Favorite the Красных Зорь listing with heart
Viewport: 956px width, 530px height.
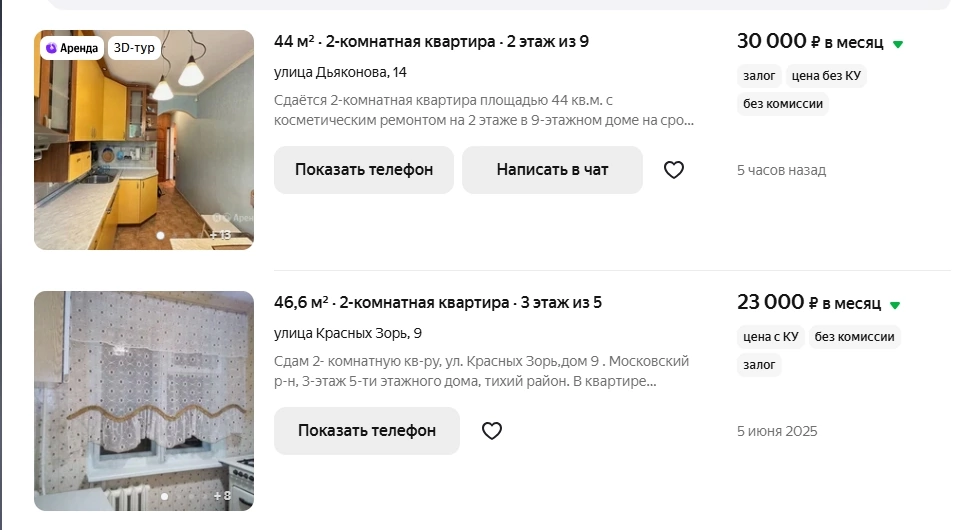pos(492,431)
